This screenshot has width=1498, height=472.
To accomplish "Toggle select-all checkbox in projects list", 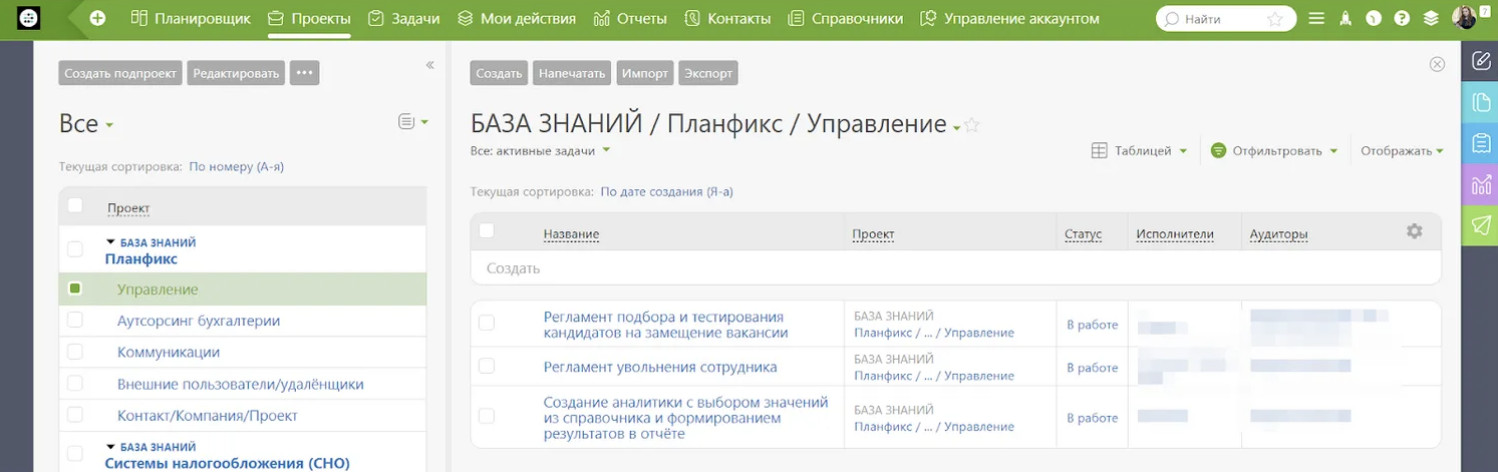I will point(75,206).
